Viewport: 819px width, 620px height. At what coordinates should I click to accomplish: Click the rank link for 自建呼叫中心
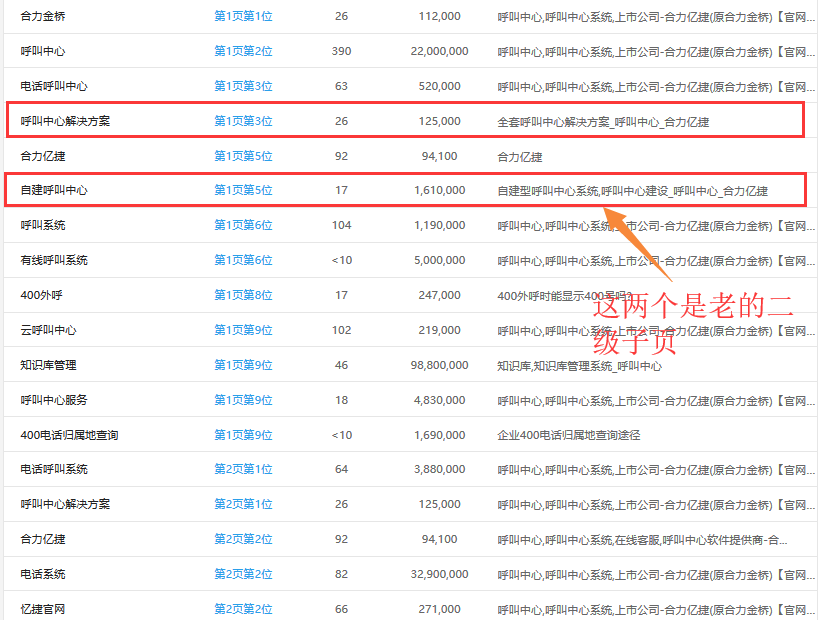point(243,190)
